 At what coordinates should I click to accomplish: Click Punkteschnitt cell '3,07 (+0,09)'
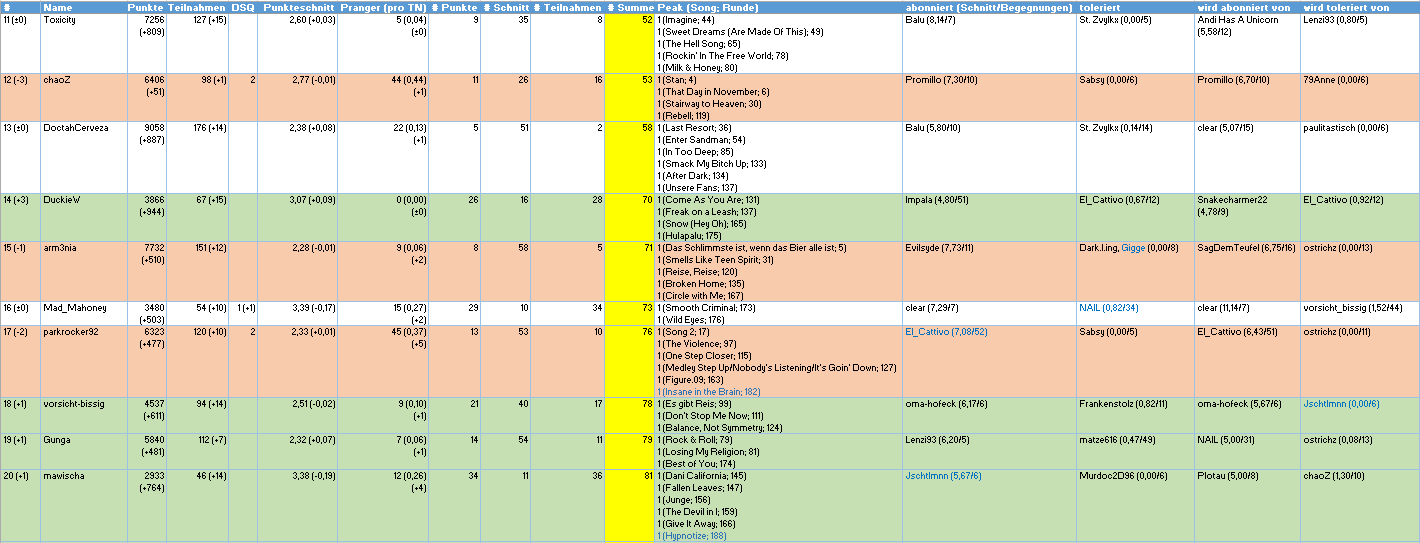coord(298,217)
